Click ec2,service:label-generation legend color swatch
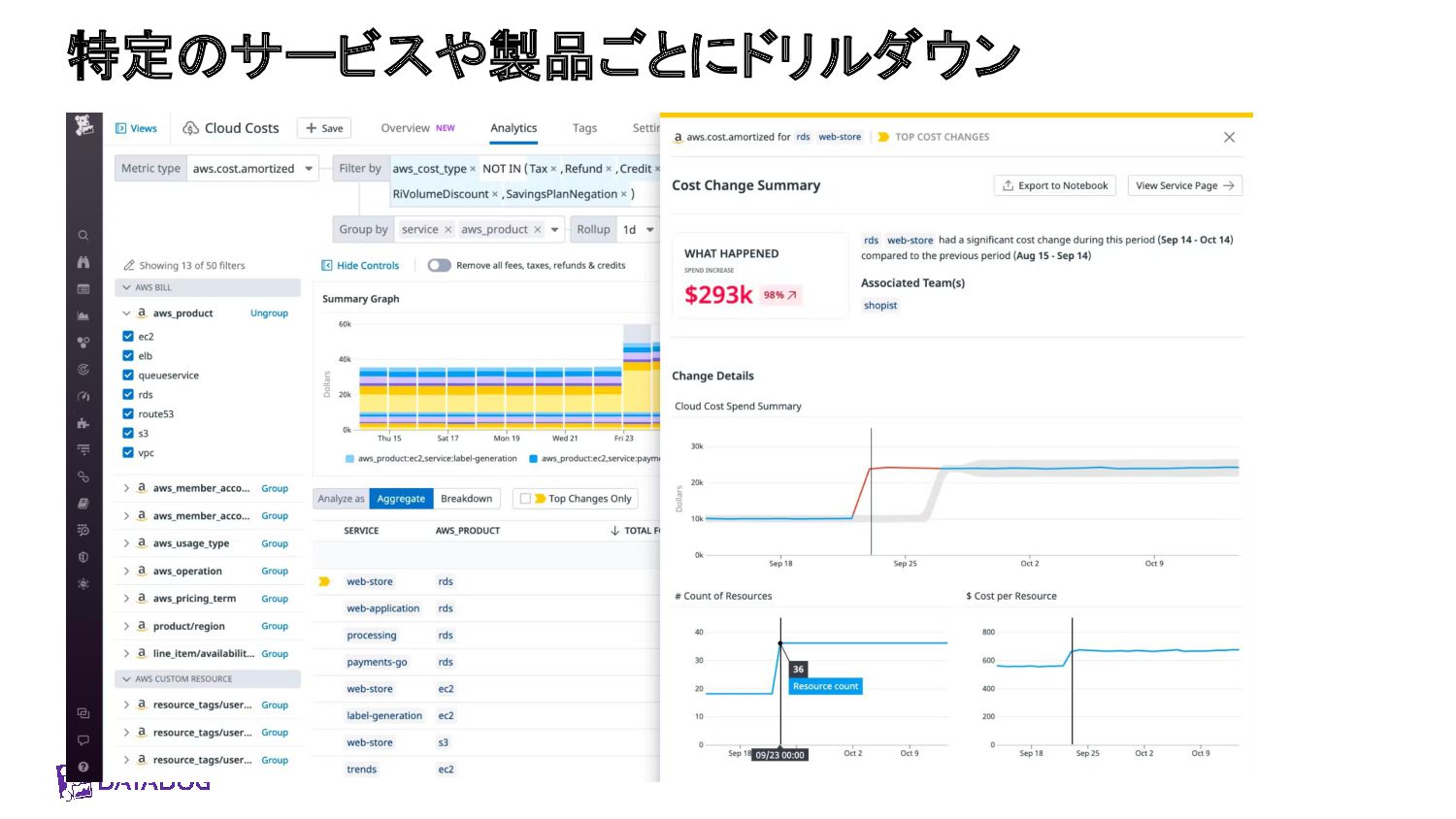Viewport: 1456px width, 819px height. coord(349,458)
